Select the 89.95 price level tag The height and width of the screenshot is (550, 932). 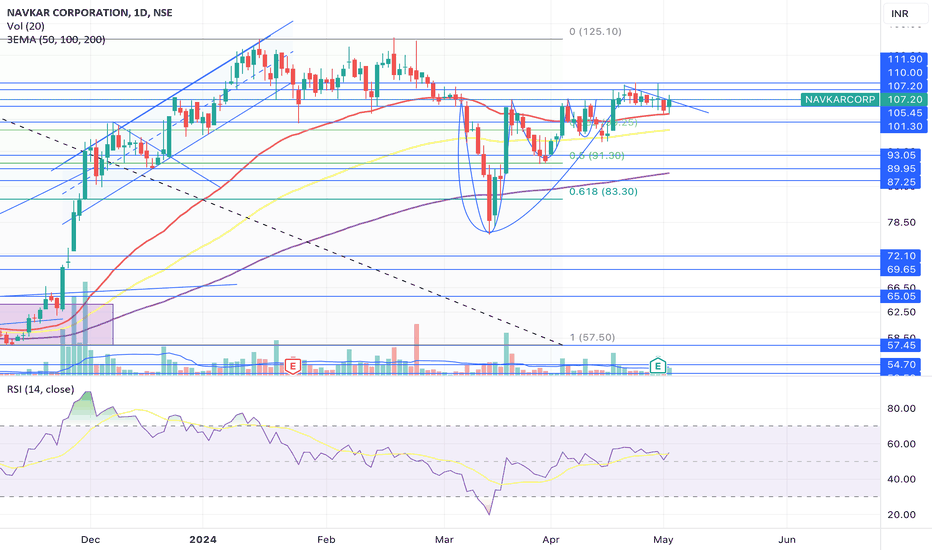tap(901, 169)
